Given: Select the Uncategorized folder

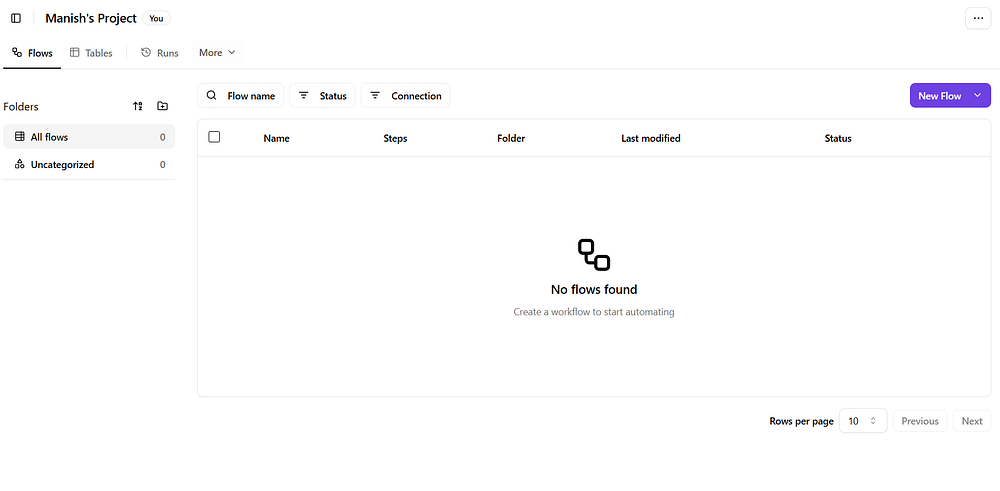Looking at the screenshot, I should pos(62,164).
